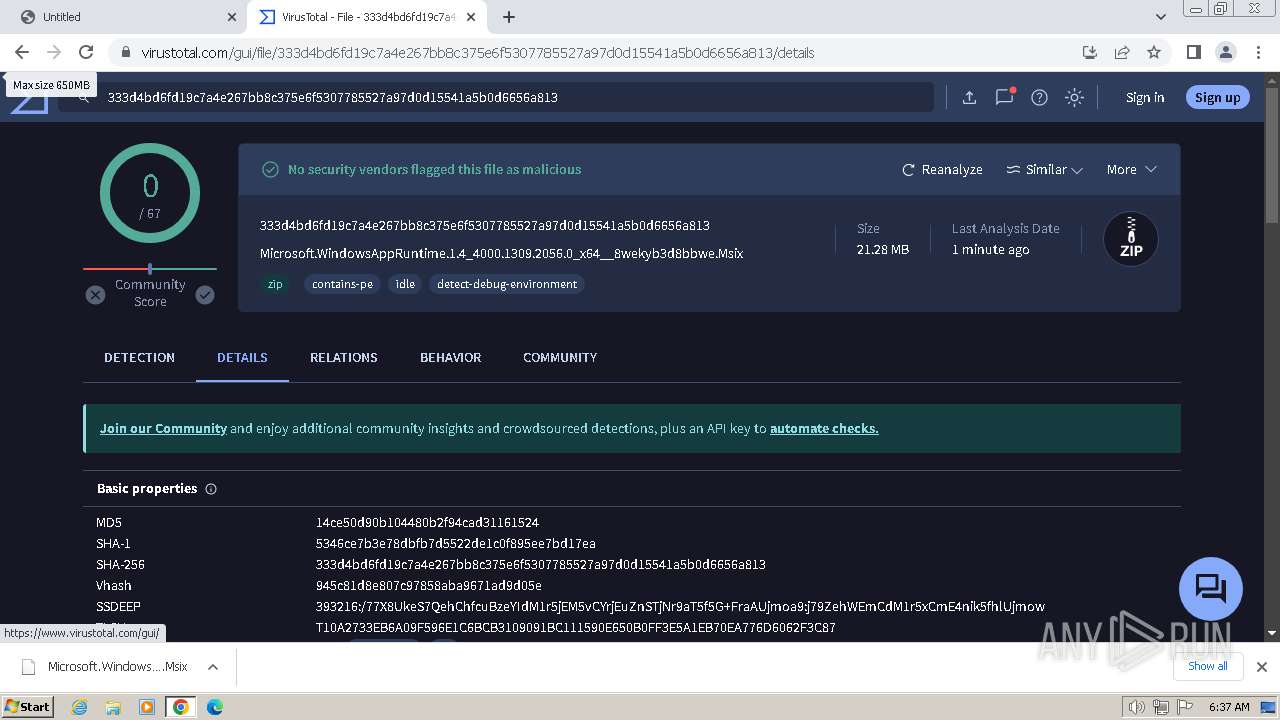Viewport: 1280px width, 720px height.
Task: Close the downloads bar
Action: pos(1262,666)
